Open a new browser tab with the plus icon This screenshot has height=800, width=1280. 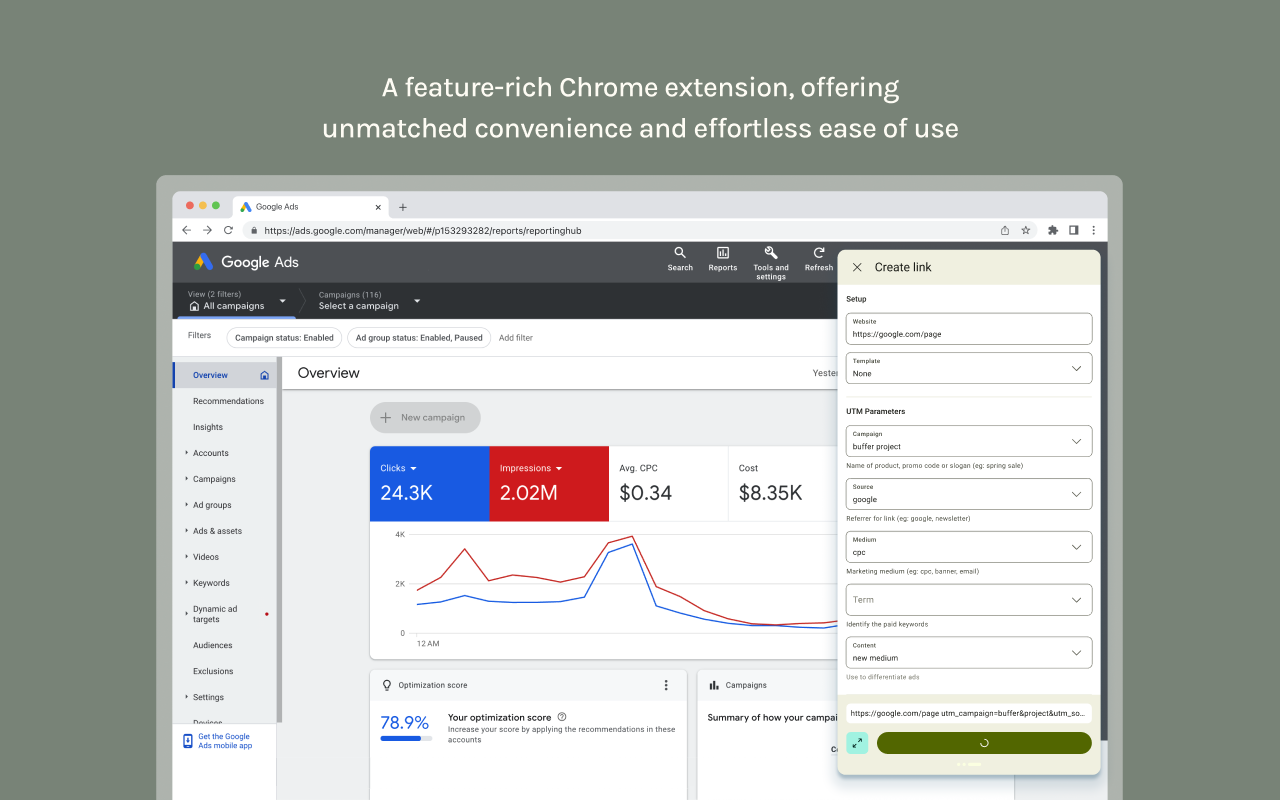(403, 207)
